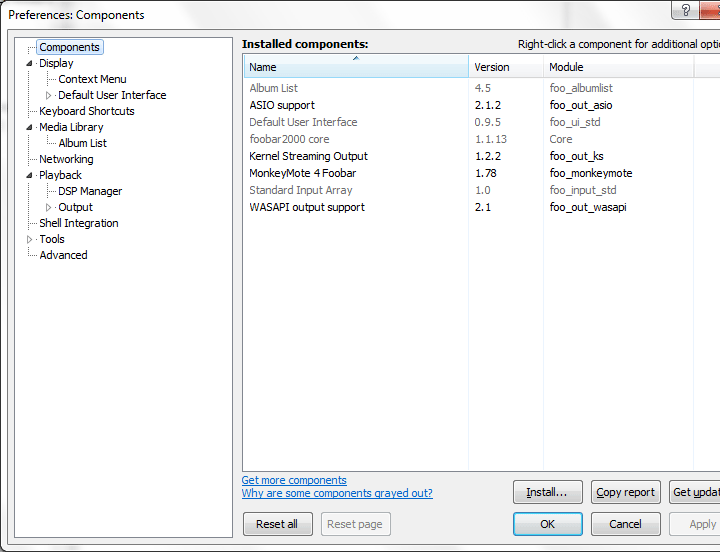Select the Album List component row
Image resolution: width=720 pixels, height=552 pixels.
coord(481,88)
